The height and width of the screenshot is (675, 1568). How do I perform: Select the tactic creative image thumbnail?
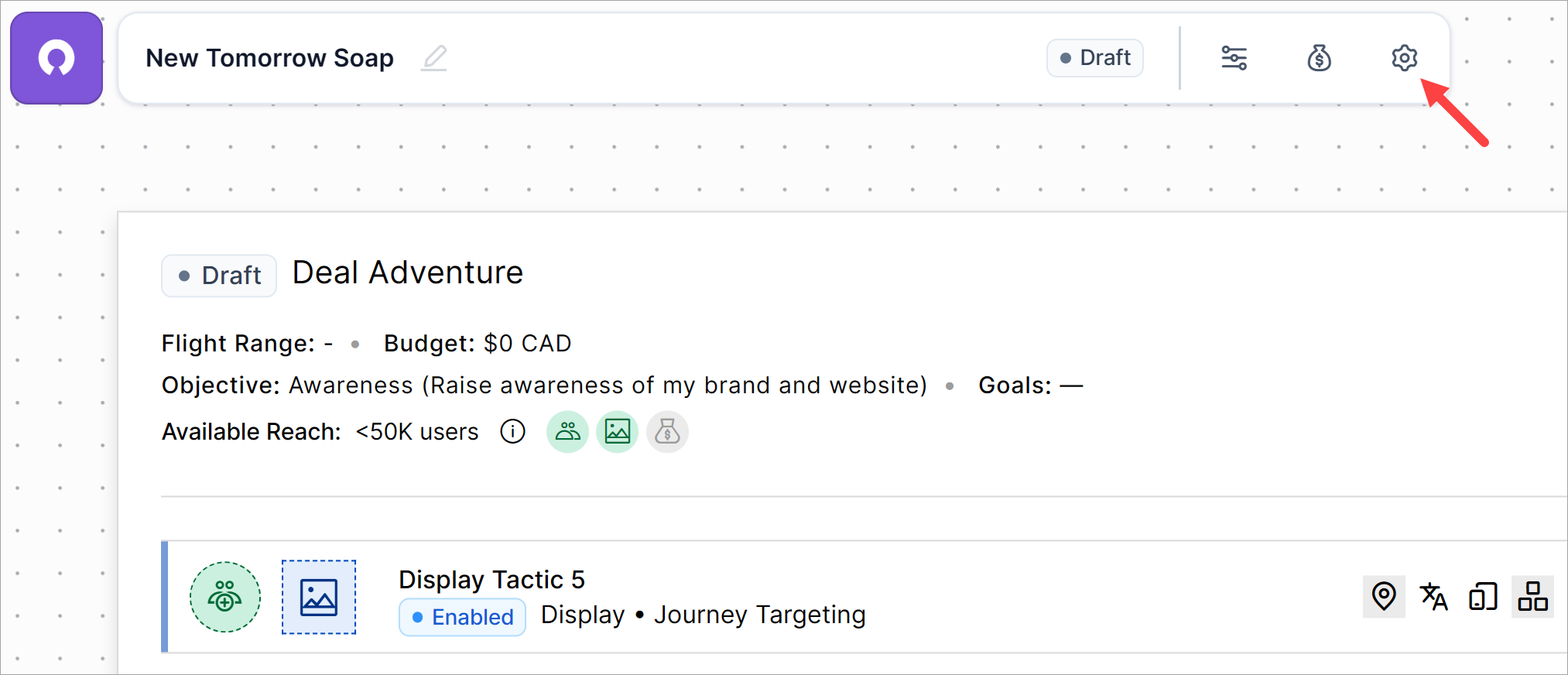tap(319, 597)
